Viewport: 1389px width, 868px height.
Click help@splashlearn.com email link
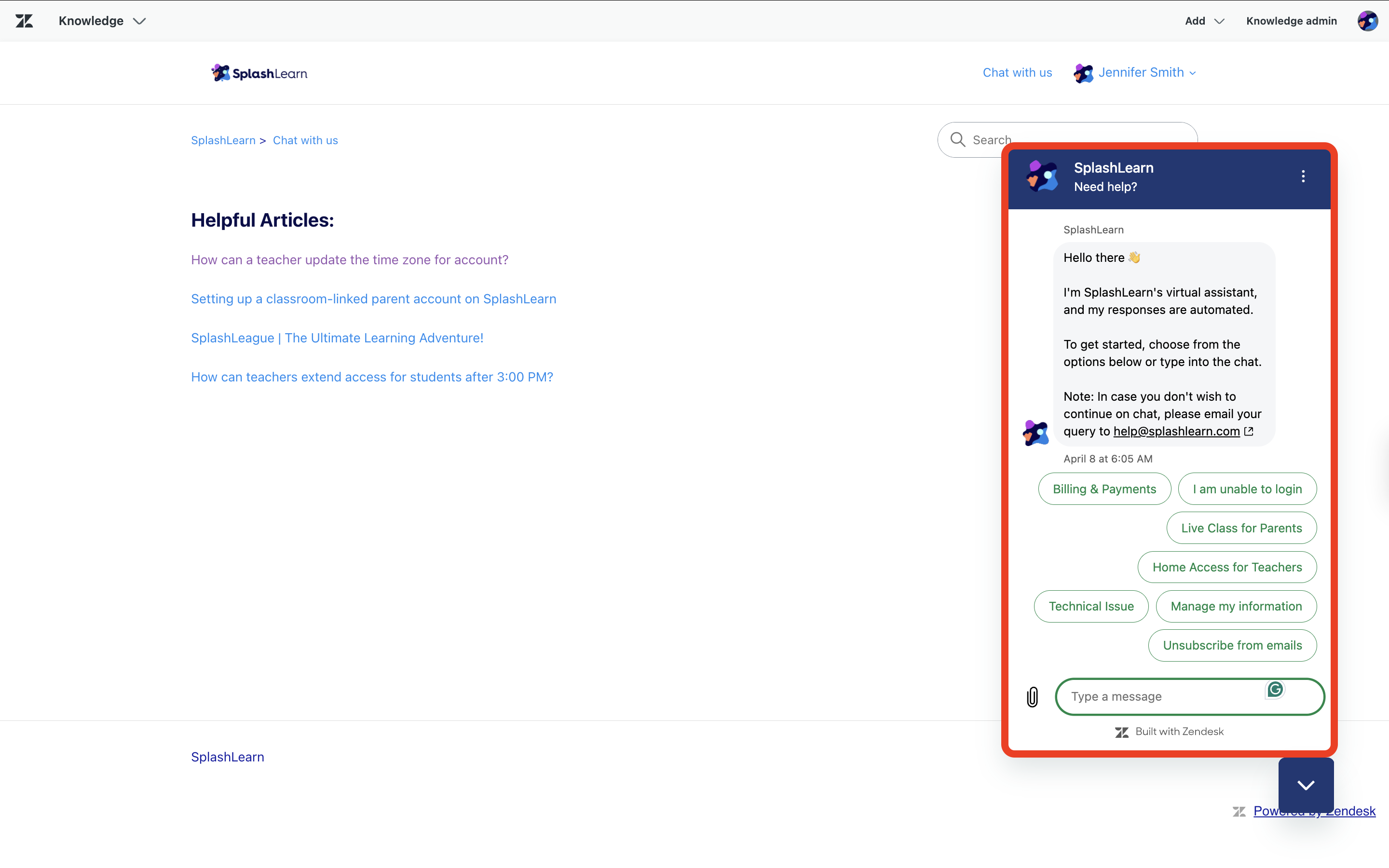pos(1177,431)
